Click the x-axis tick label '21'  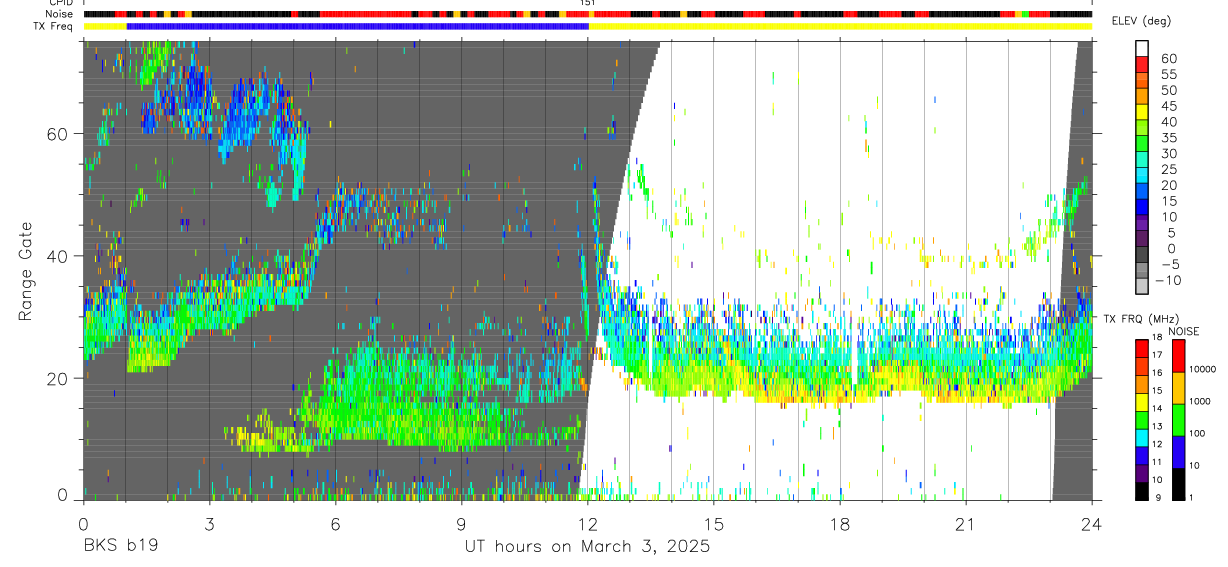pos(965,524)
